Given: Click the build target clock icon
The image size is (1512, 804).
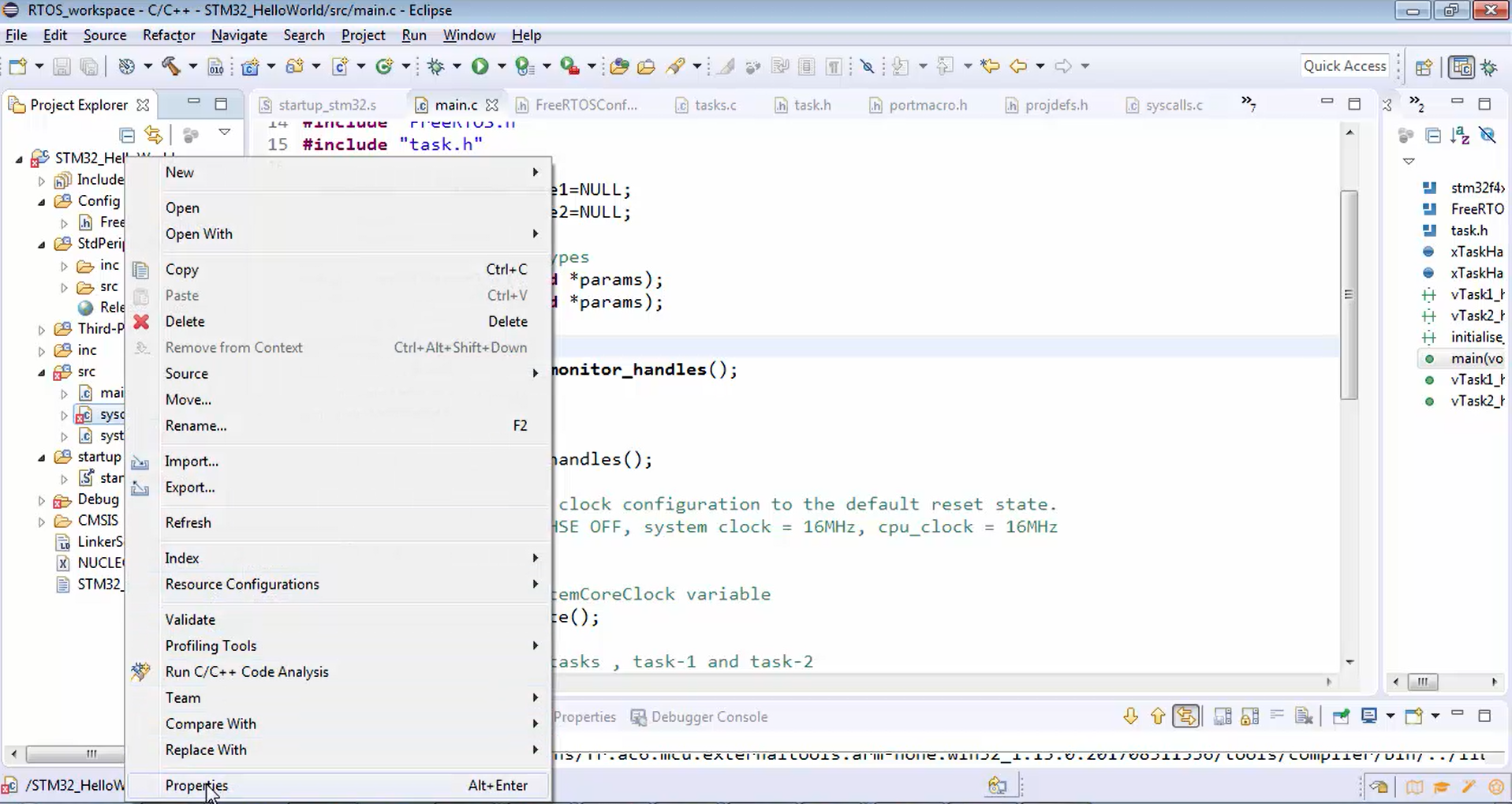Looking at the screenshot, I should click(x=126, y=66).
